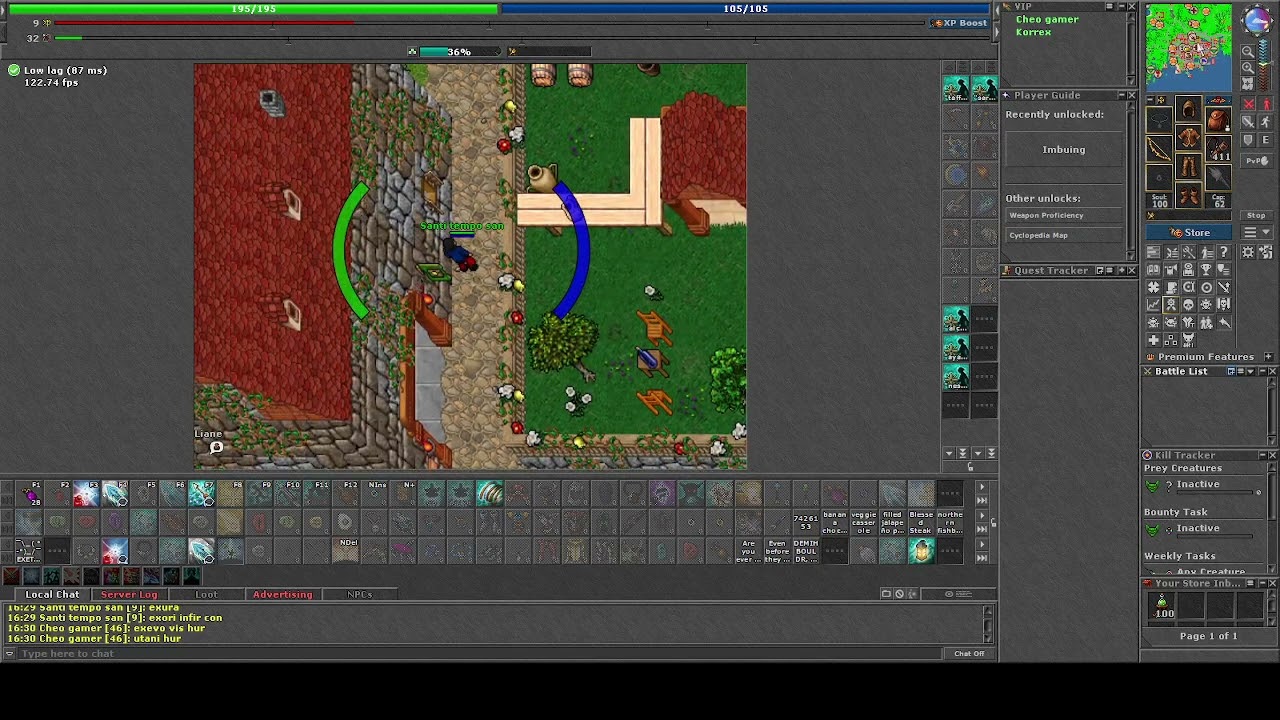
Task: Toggle the red figure combat mode
Action: [1266, 103]
